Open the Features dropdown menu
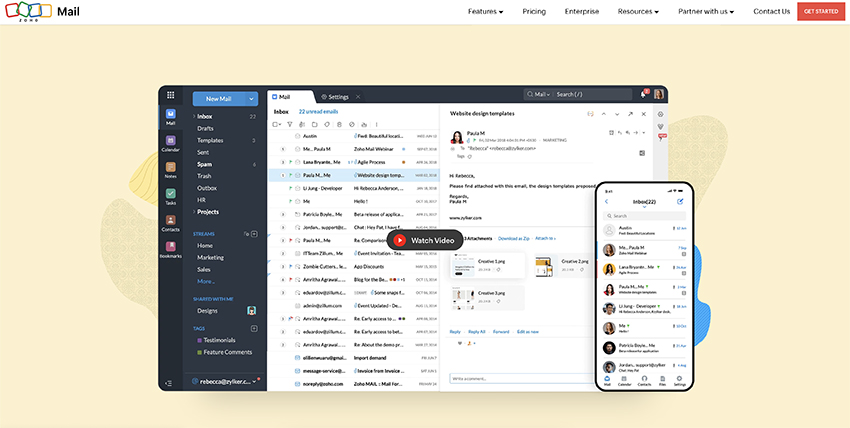Screen dimensions: 850x428 point(486,11)
